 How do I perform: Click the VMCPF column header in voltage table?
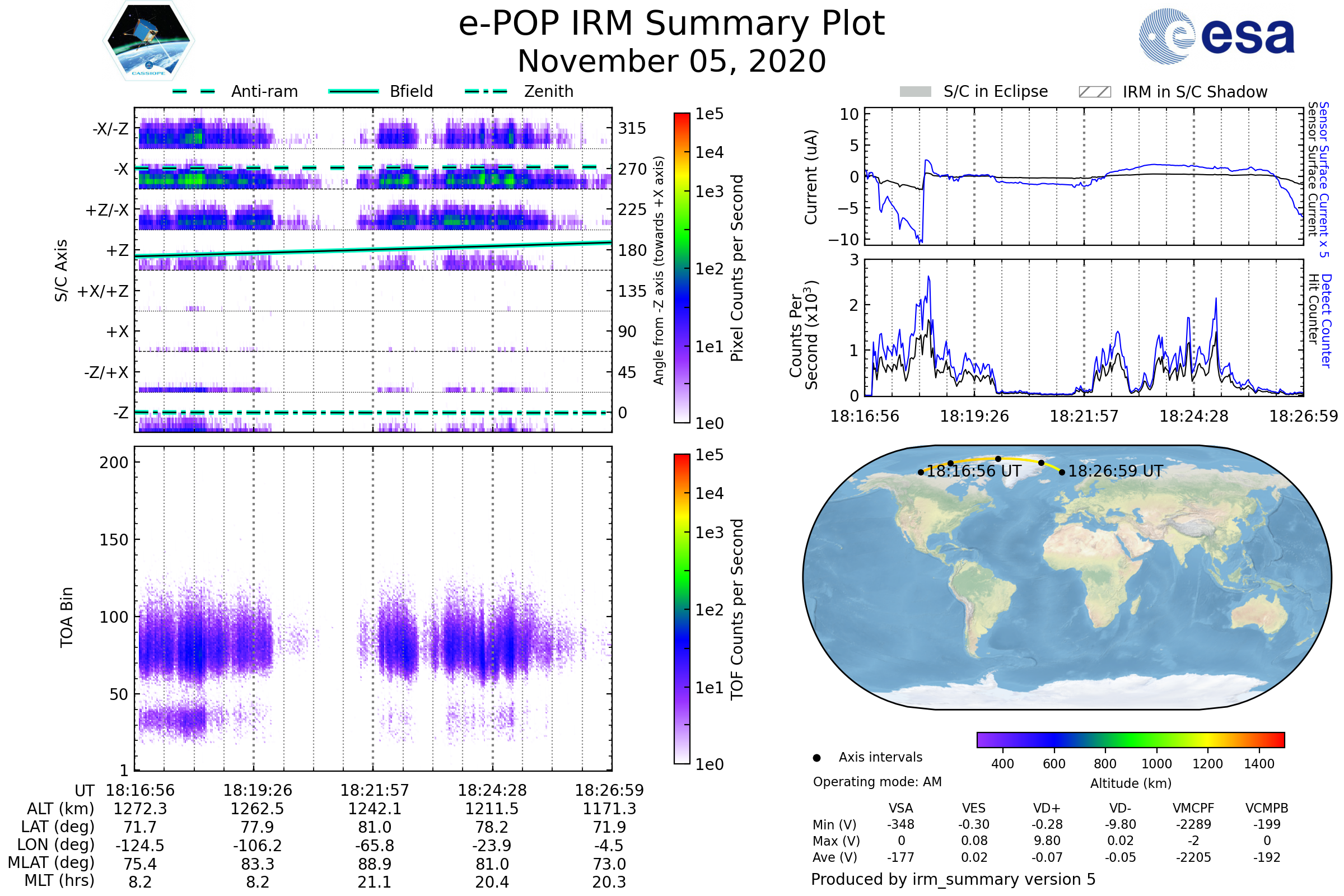click(x=1193, y=808)
